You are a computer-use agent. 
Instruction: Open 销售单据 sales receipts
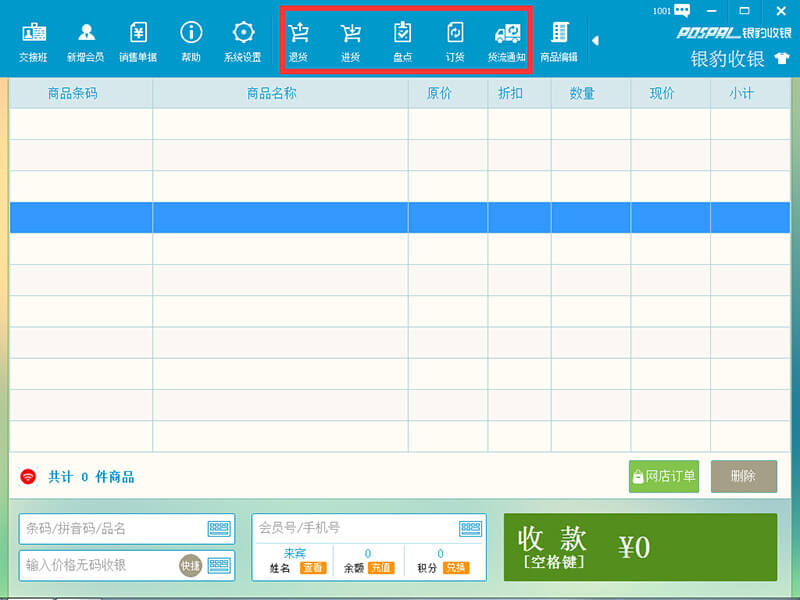[138, 40]
